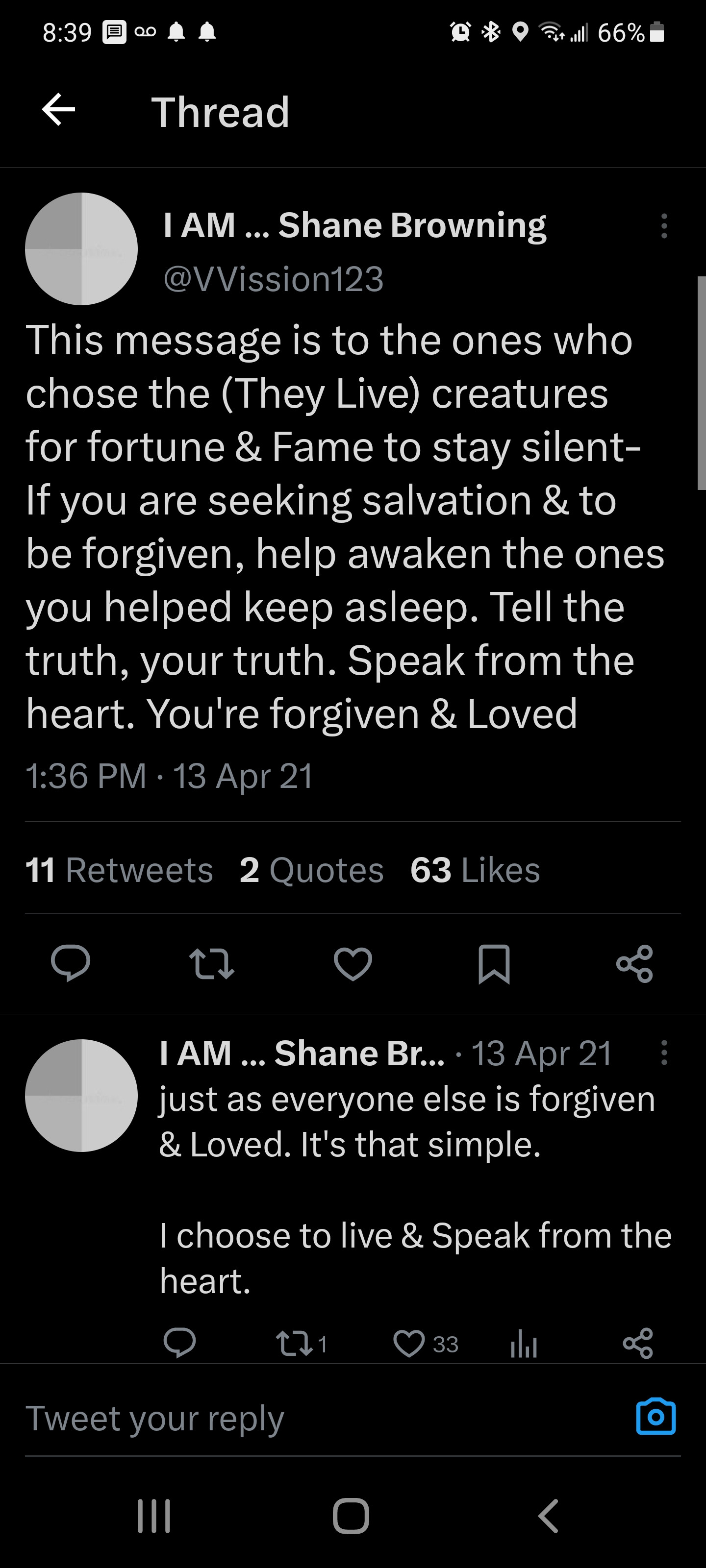
Task: Open the main tweet's three-dot menu
Action: [664, 226]
